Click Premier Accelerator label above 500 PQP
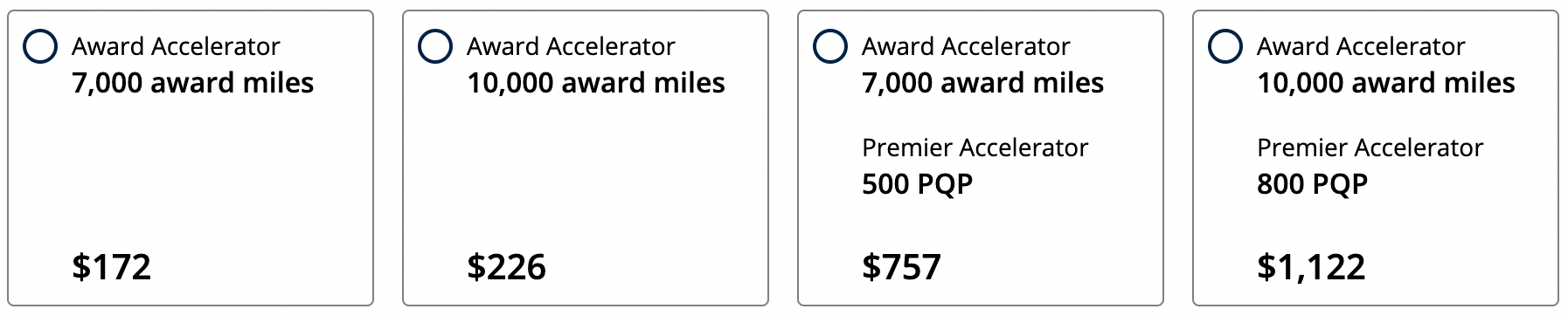Image resolution: width=1568 pixels, height=316 pixels. (x=975, y=148)
